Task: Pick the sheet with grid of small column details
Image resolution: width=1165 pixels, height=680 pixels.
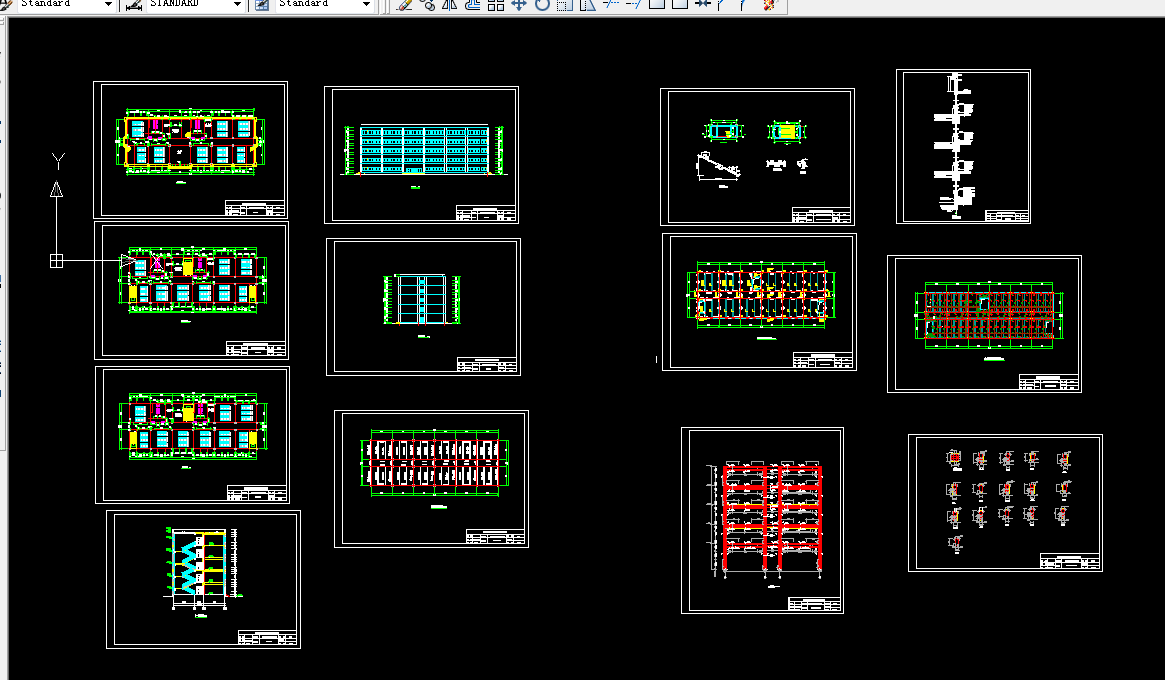Action: (x=1005, y=503)
